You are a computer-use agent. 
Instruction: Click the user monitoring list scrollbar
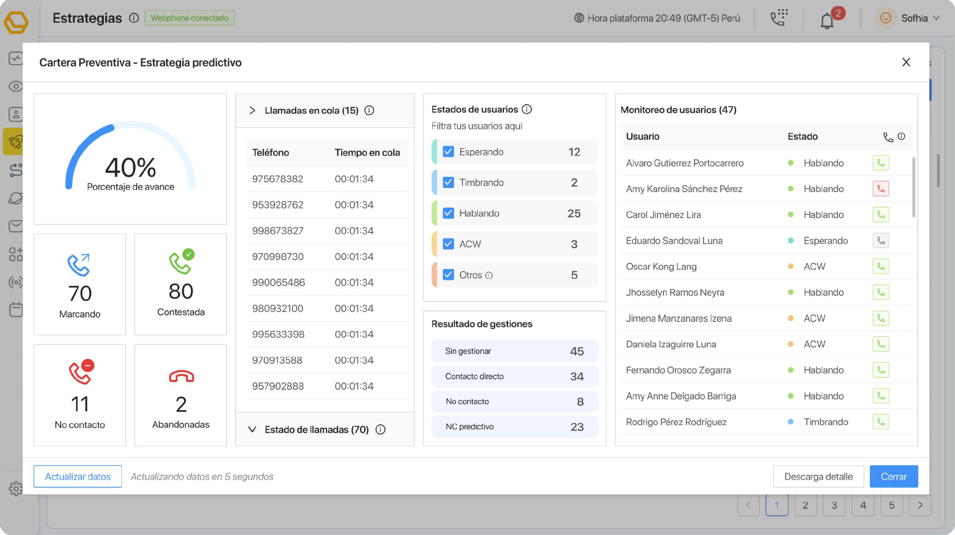914,188
